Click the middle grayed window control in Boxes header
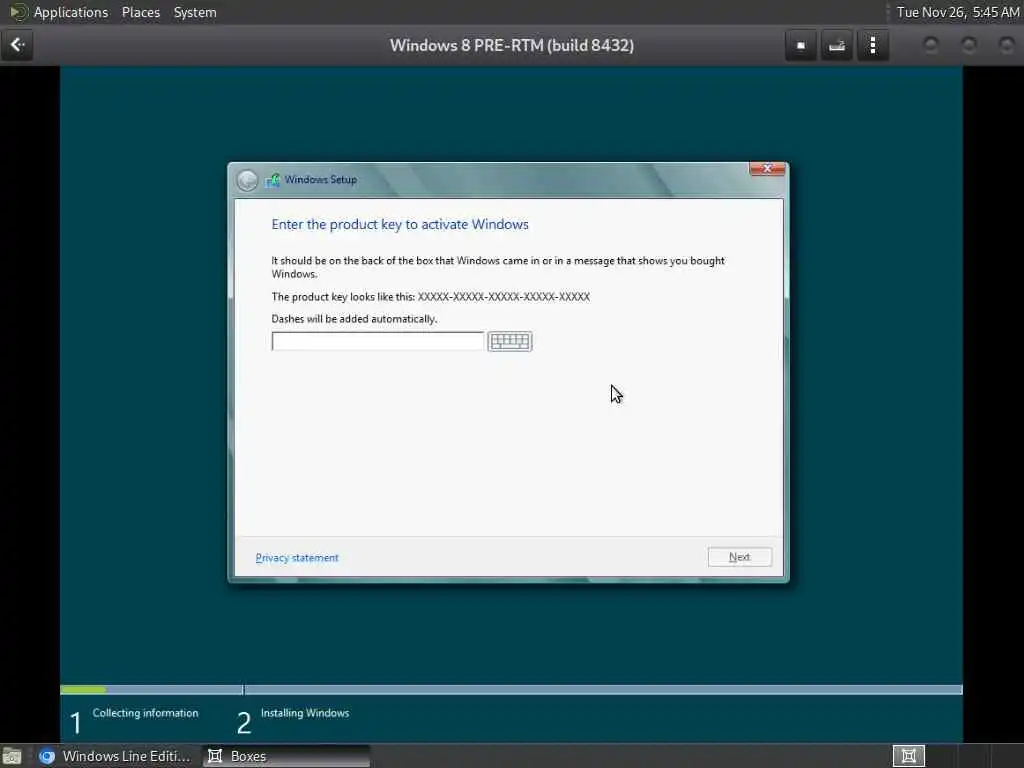Image resolution: width=1024 pixels, height=768 pixels. (x=969, y=45)
